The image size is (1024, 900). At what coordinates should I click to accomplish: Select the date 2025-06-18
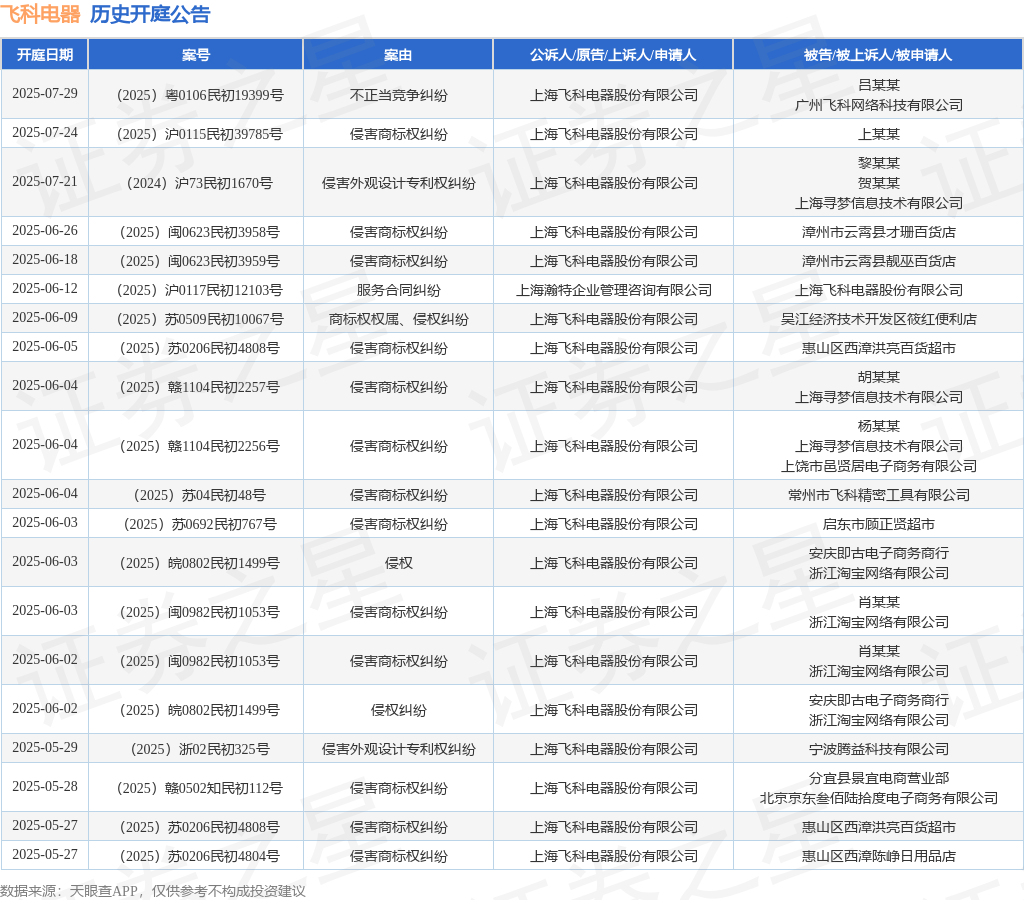point(44,259)
